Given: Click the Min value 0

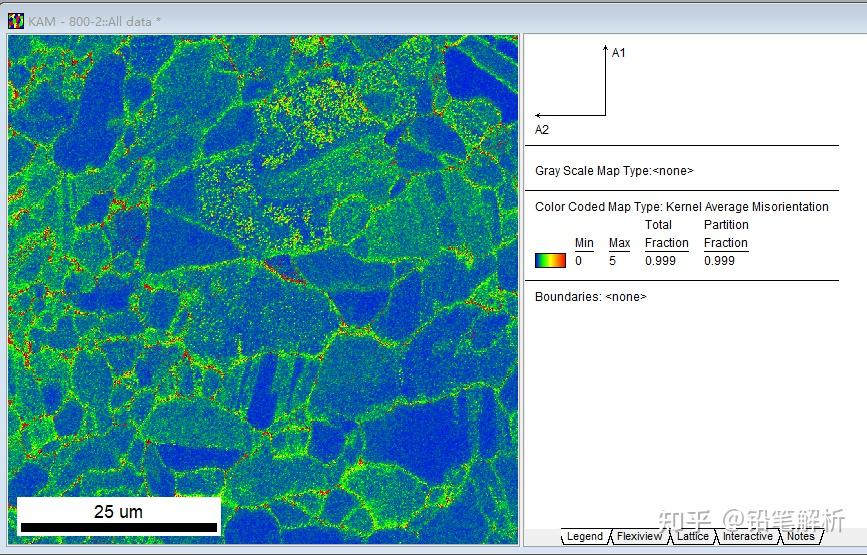Looking at the screenshot, I should [578, 261].
